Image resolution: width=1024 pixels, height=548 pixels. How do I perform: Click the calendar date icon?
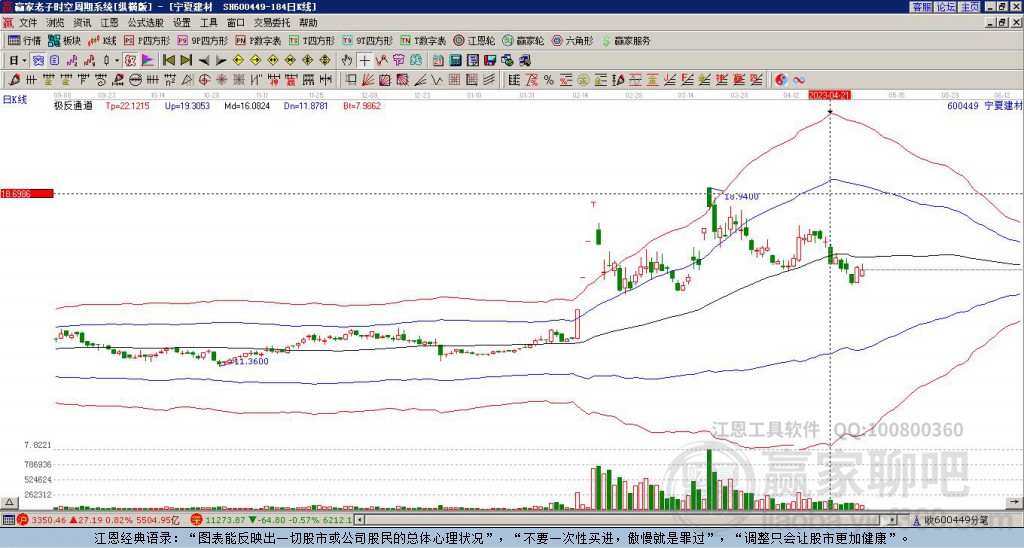438,60
